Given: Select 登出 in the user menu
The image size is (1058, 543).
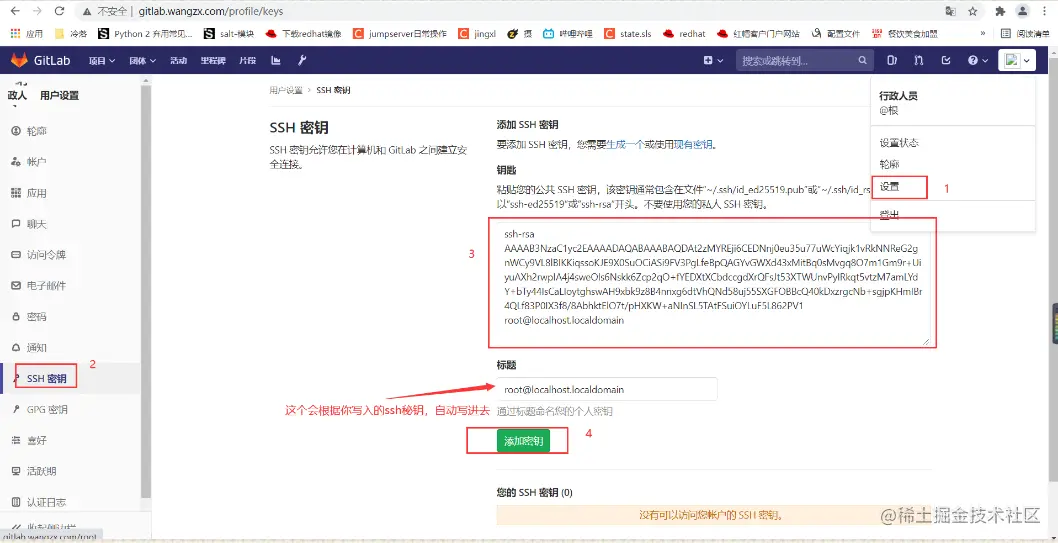Looking at the screenshot, I should tap(889, 215).
